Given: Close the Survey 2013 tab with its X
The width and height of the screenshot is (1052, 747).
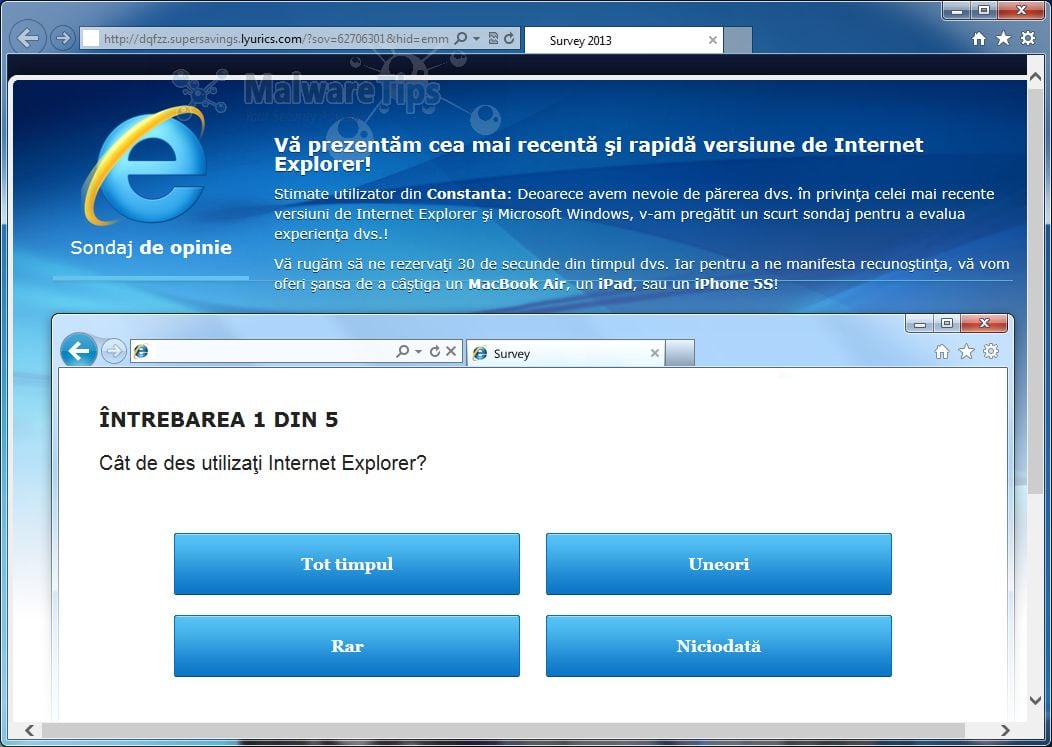Looking at the screenshot, I should tap(713, 40).
